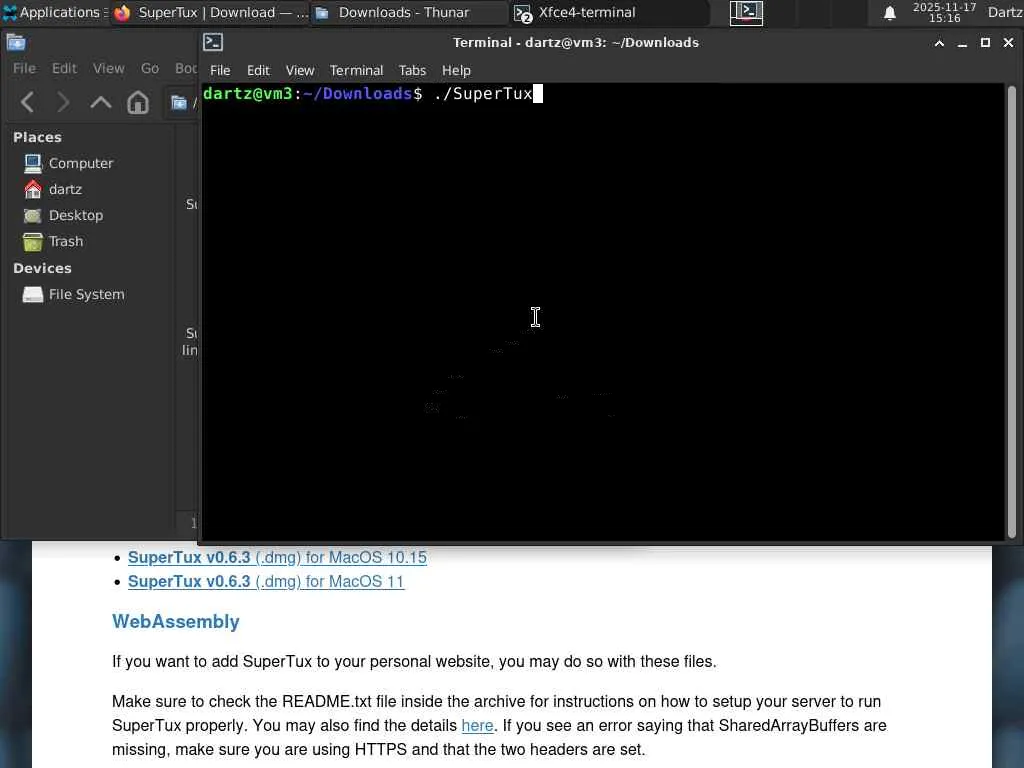Close the Terminal window

pyautogui.click(x=1008, y=43)
